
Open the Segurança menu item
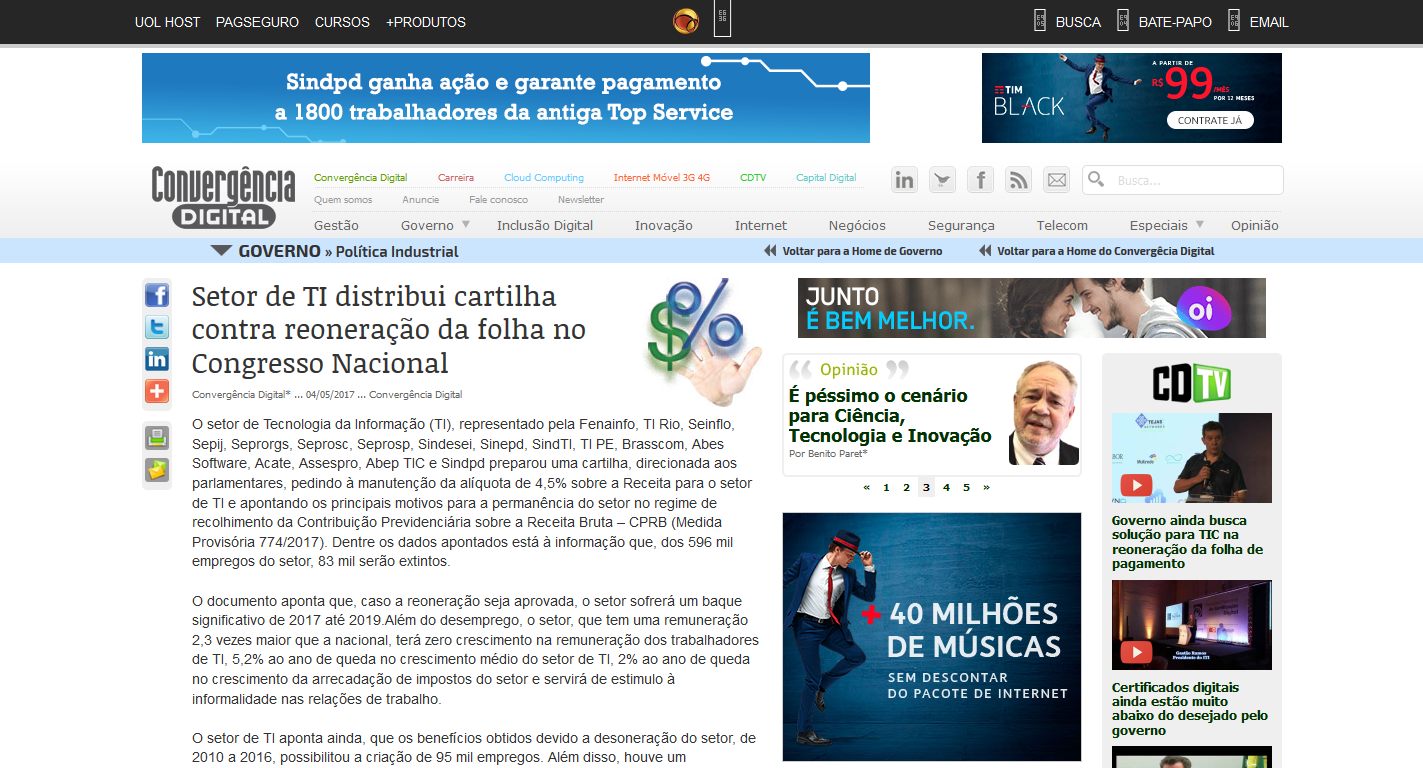coord(961,226)
